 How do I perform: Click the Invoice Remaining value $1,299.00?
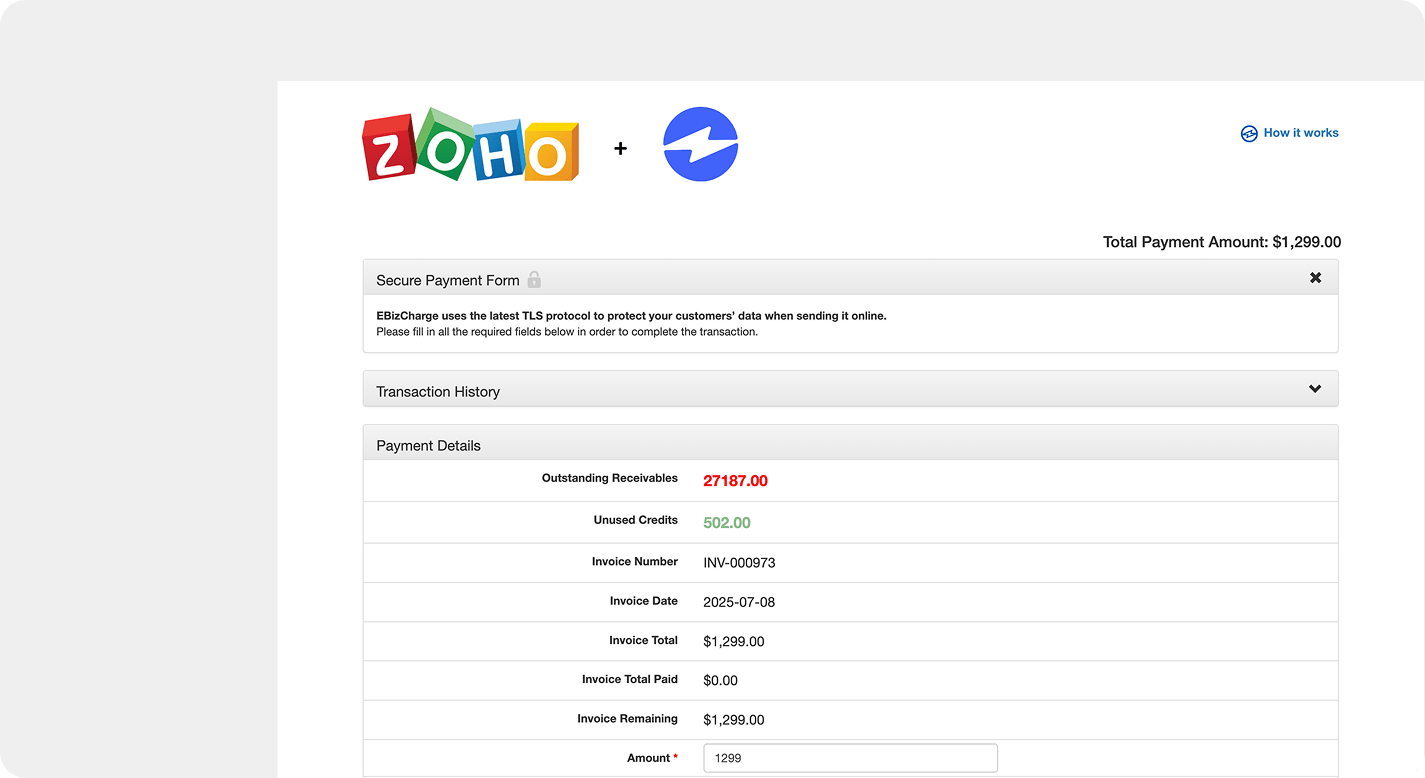(734, 720)
